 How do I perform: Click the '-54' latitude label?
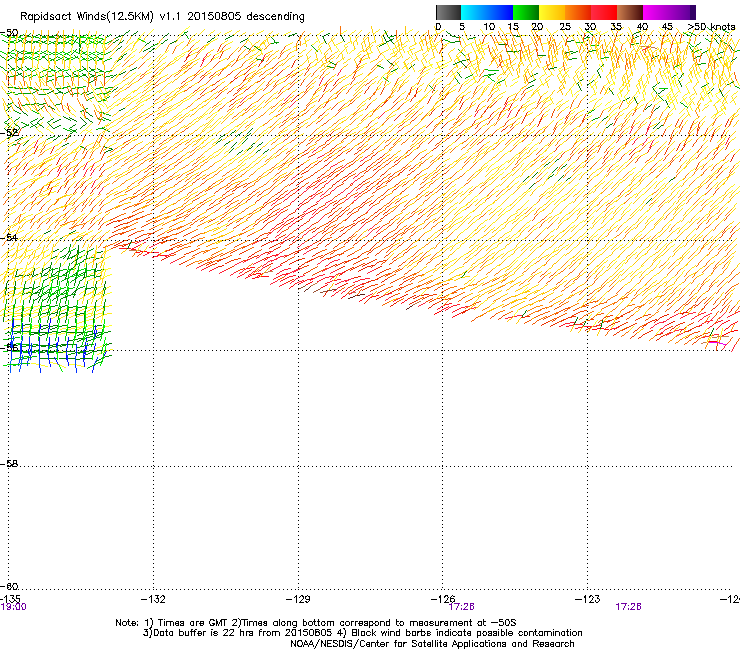point(9,237)
